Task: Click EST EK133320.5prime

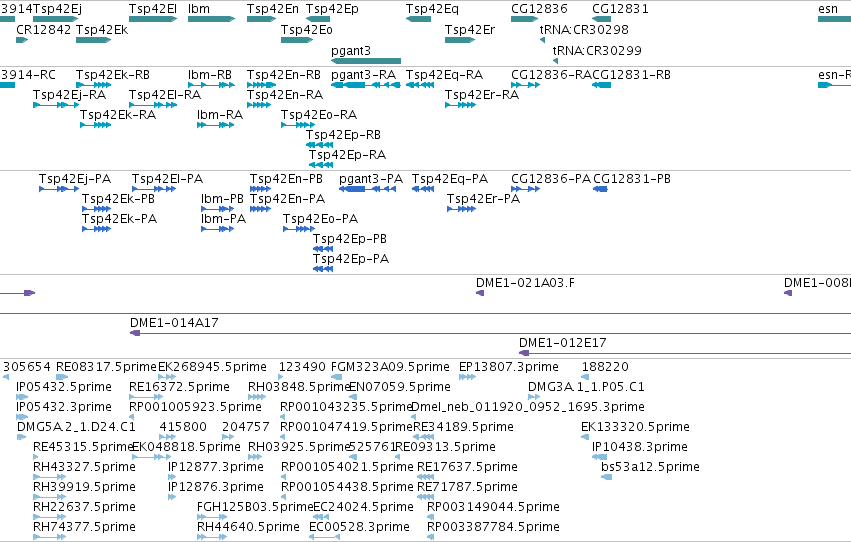Action: pyautogui.click(x=584, y=437)
